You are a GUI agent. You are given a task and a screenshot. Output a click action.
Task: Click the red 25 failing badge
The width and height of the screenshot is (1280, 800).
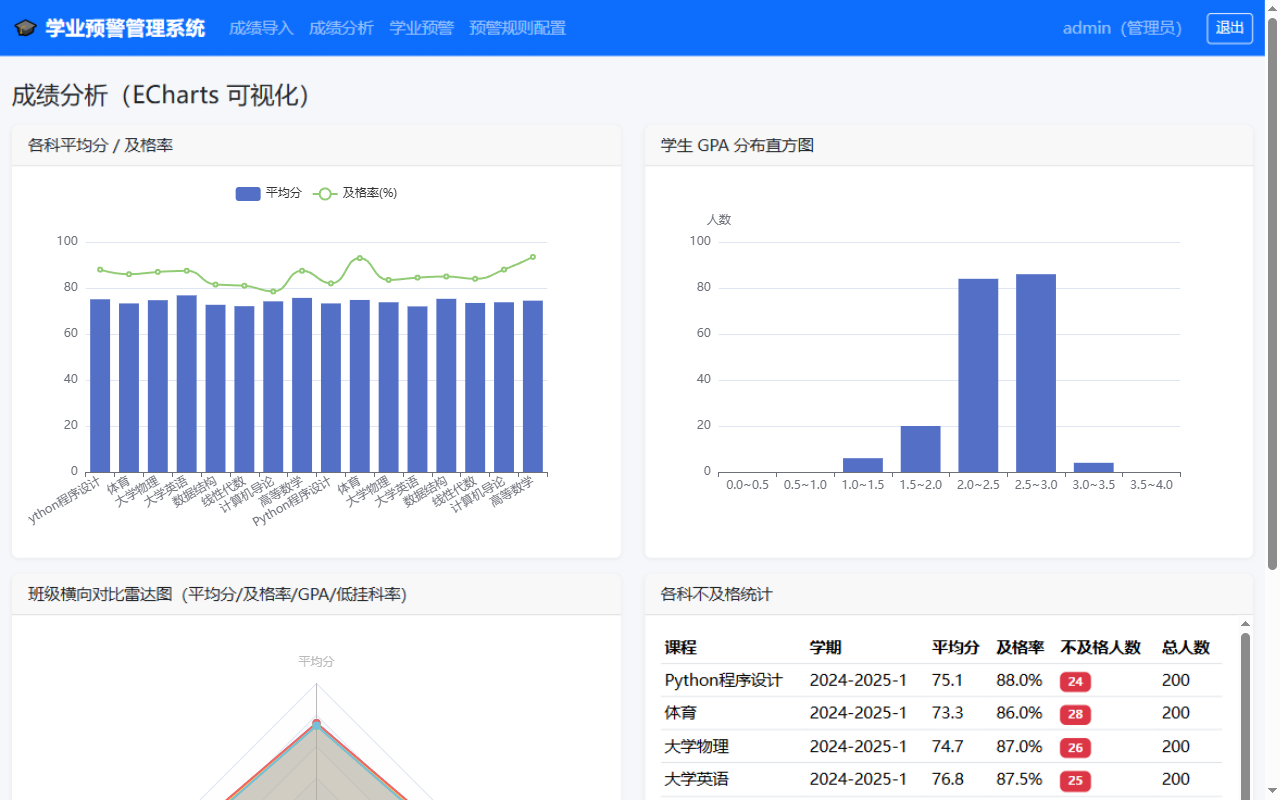click(1075, 780)
